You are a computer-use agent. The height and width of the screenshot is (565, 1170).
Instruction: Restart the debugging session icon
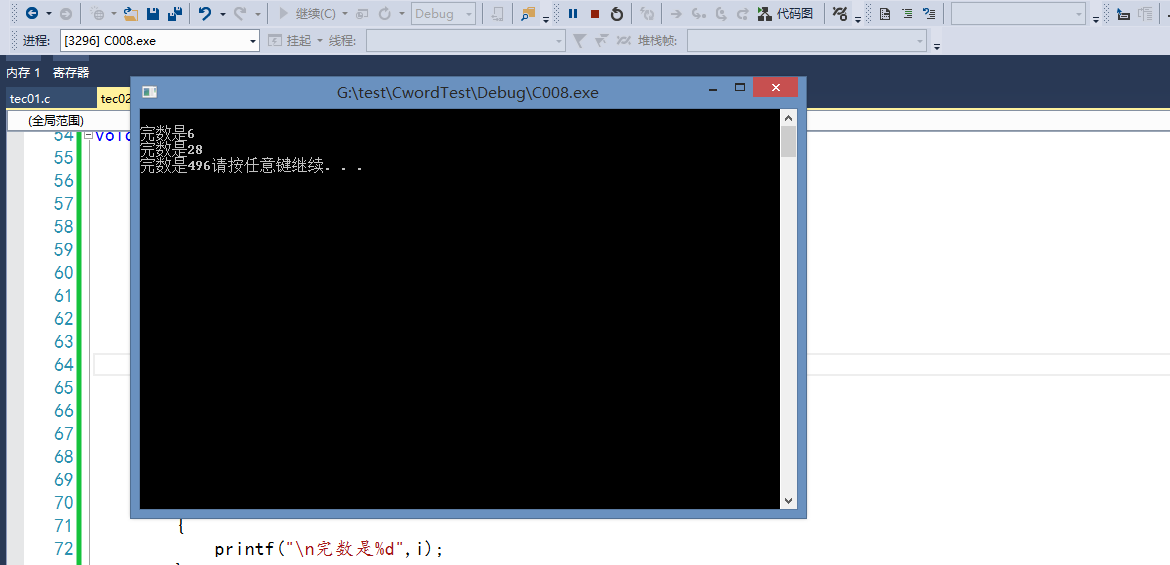[x=616, y=13]
